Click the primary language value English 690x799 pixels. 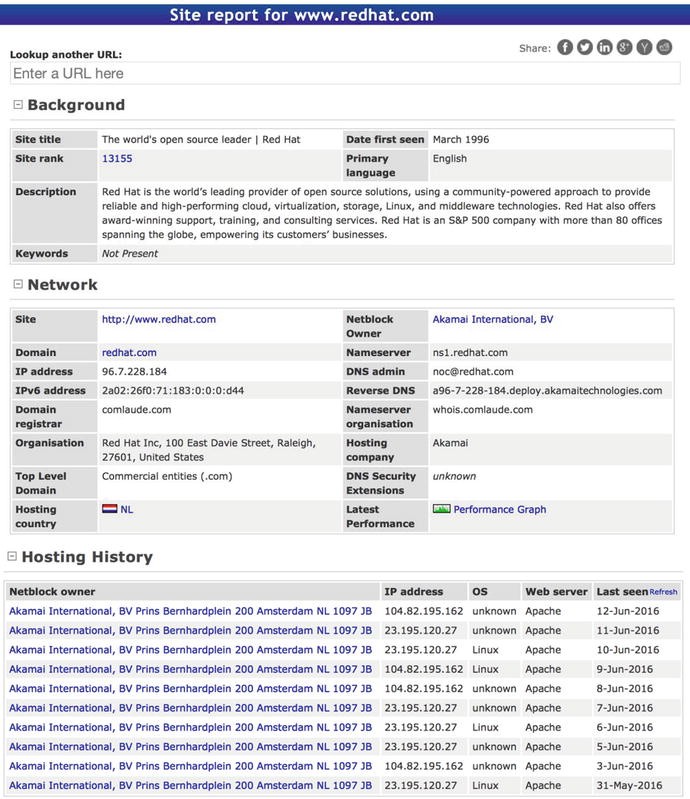point(449,158)
